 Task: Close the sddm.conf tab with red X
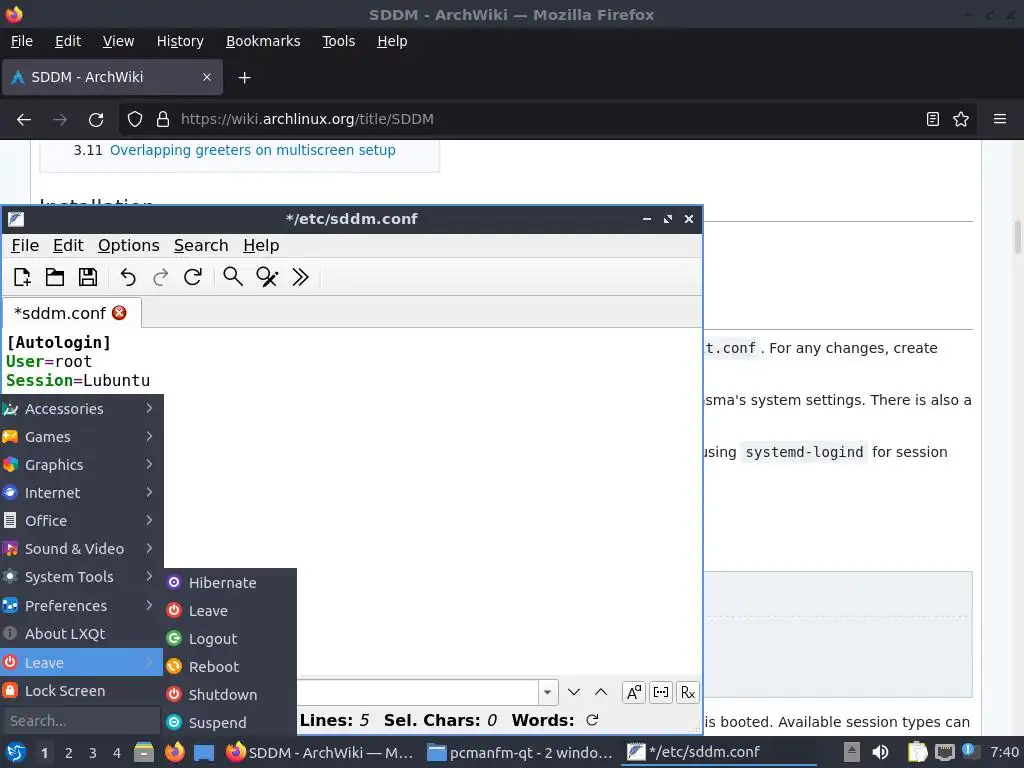(119, 313)
